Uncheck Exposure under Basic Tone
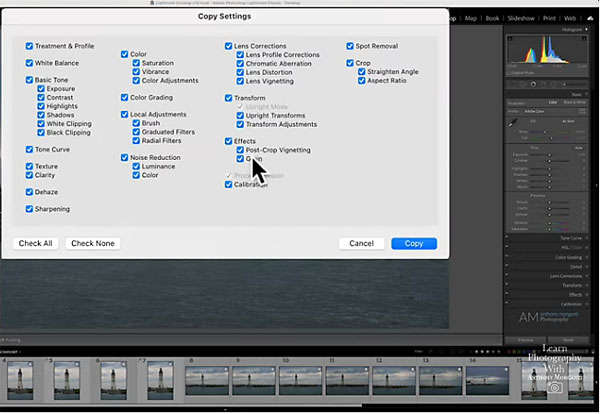This screenshot has height=414, width=600. pos(41,88)
